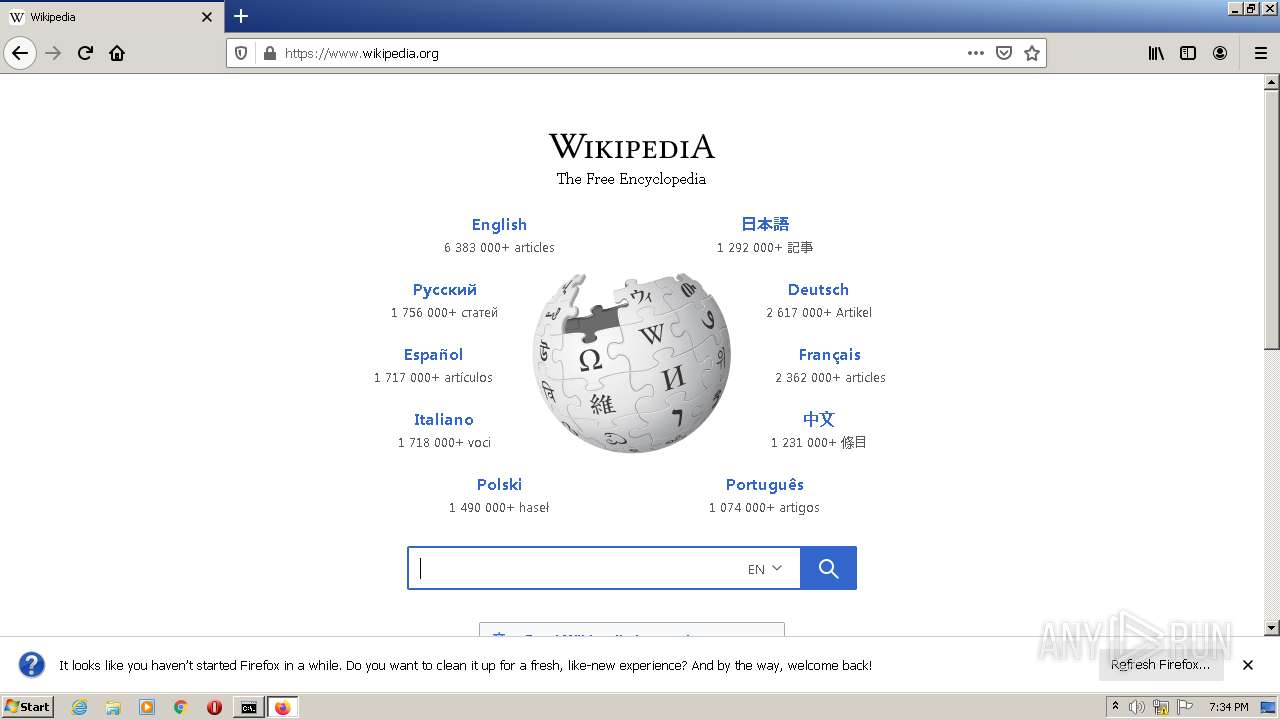This screenshot has height=720, width=1280.
Task: Open the Français Wikipedia
Action: 829,355
